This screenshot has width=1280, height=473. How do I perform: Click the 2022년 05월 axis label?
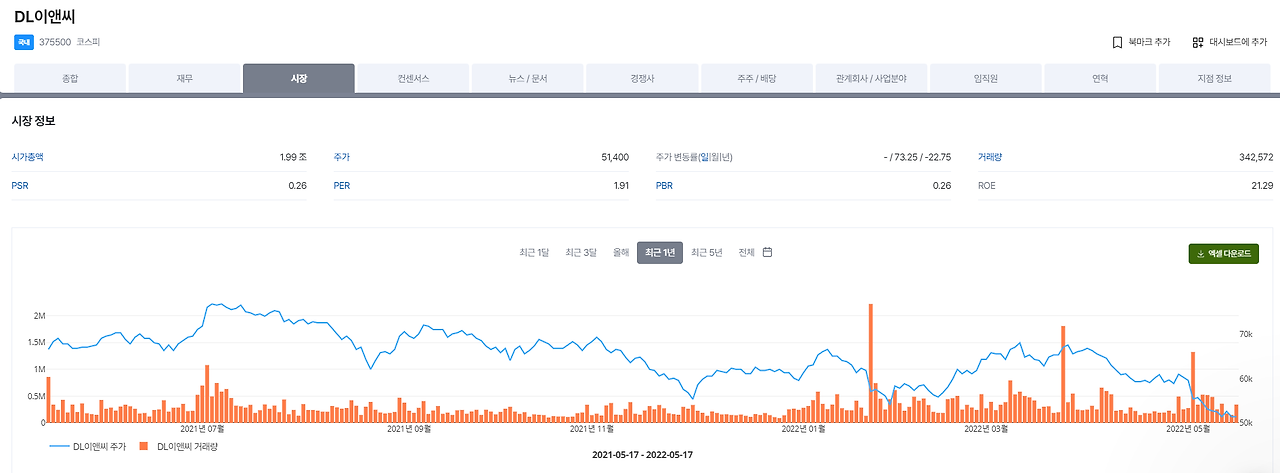(x=1190, y=429)
